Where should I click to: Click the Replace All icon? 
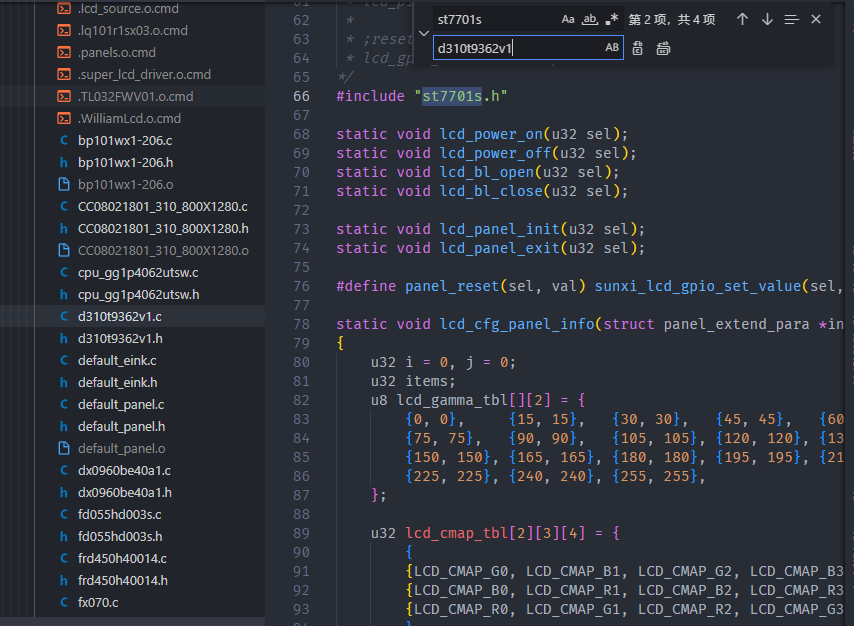(x=663, y=48)
